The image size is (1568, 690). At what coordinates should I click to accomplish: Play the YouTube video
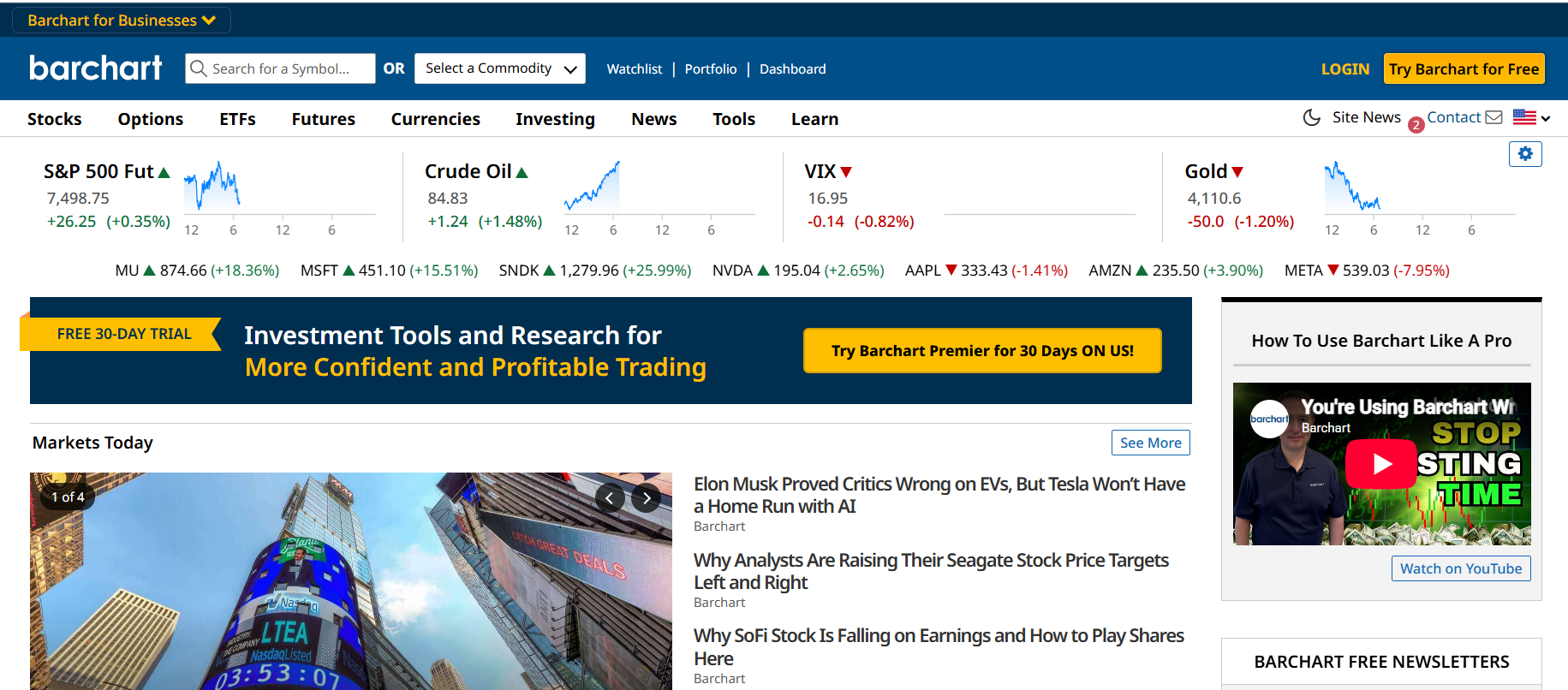pos(1381,464)
